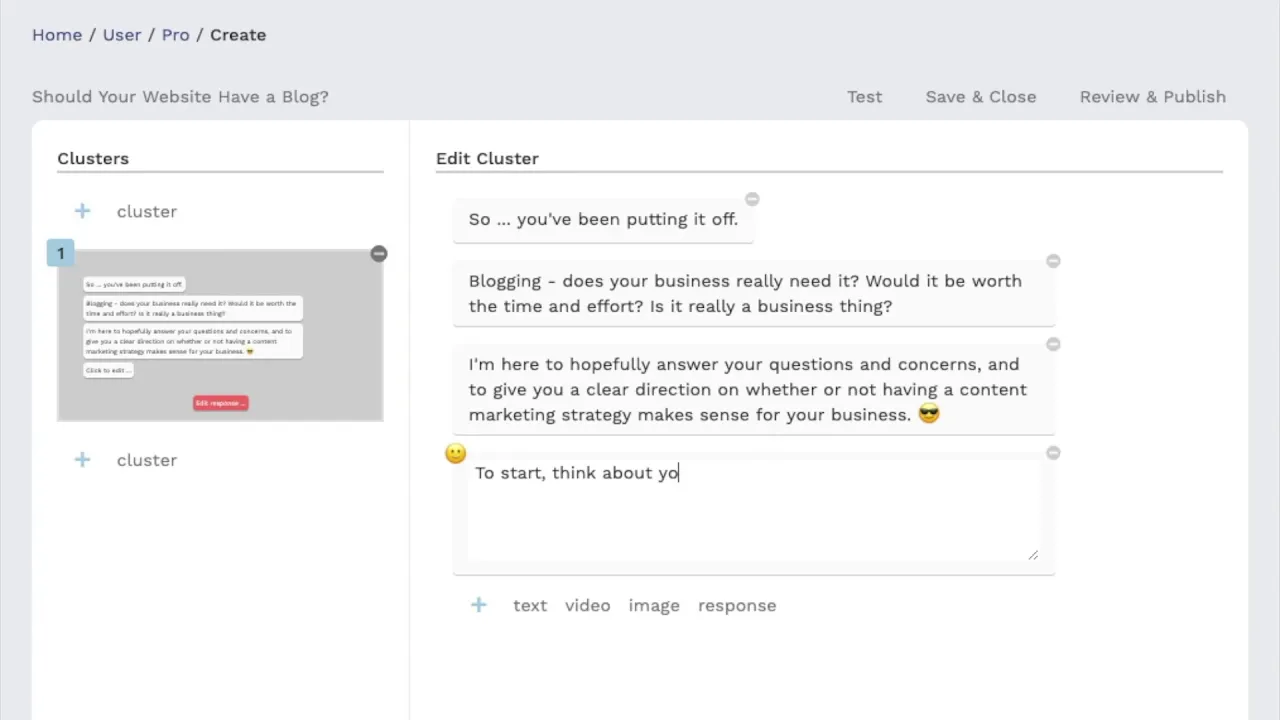Navigate to Pro breadcrumb link
Image resolution: width=1280 pixels, height=720 pixels.
[175, 35]
